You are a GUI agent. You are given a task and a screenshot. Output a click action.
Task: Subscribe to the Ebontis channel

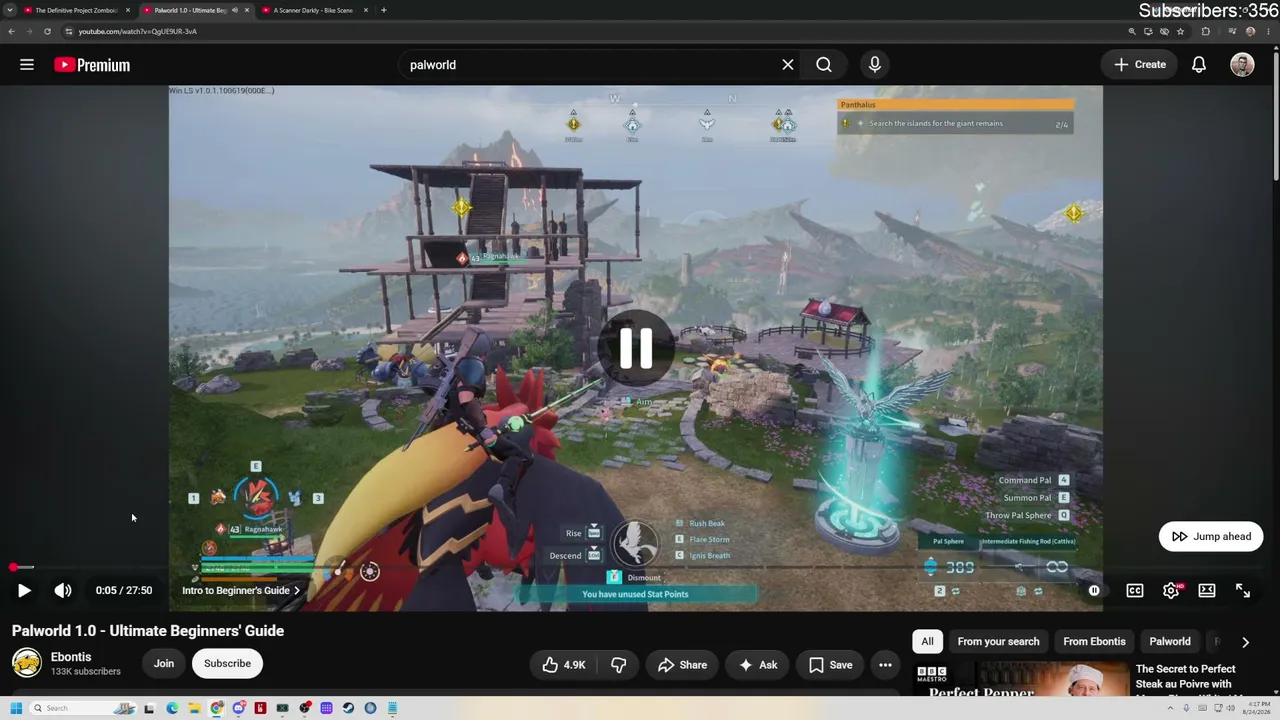click(227, 663)
